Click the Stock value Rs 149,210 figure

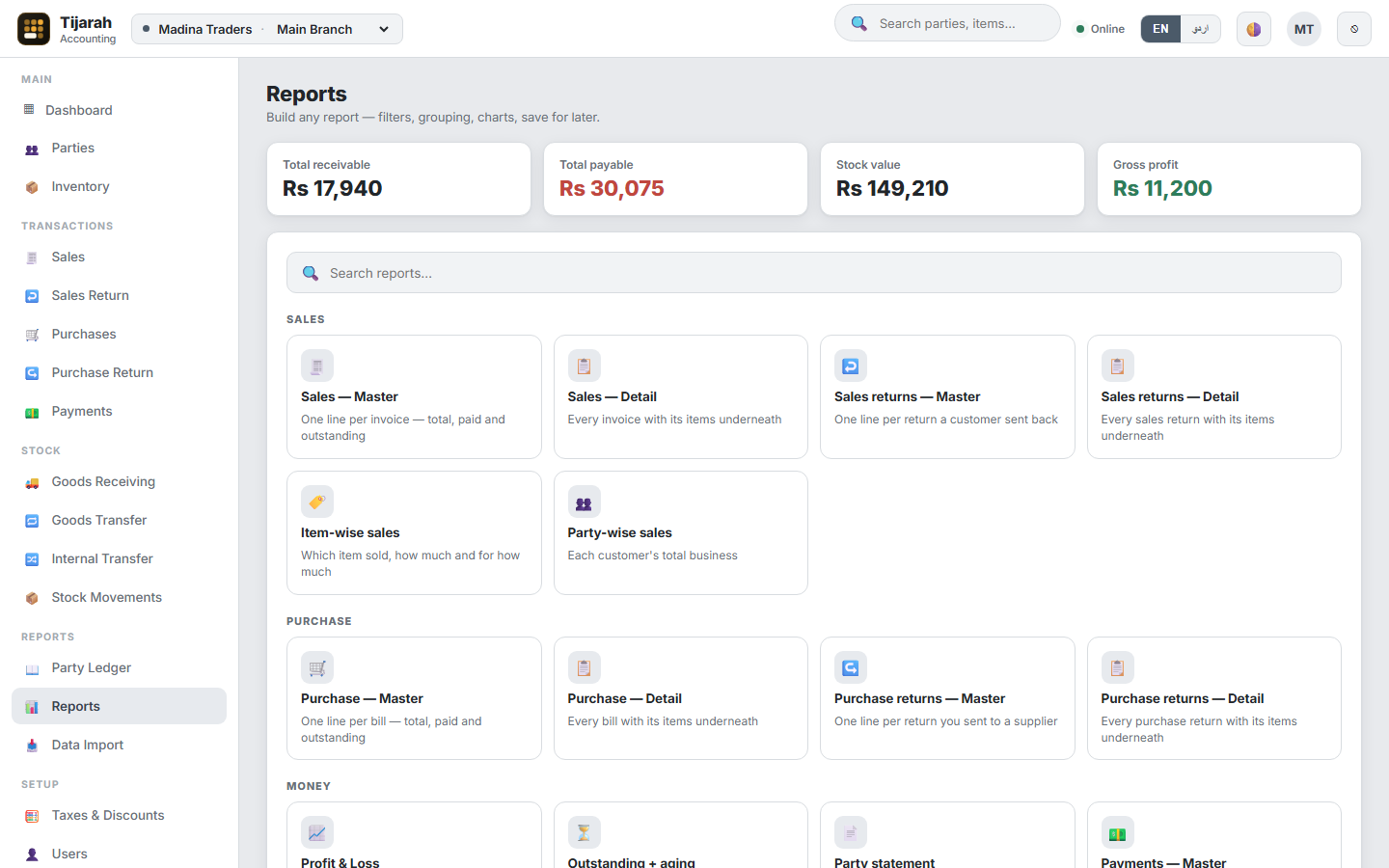(x=892, y=188)
